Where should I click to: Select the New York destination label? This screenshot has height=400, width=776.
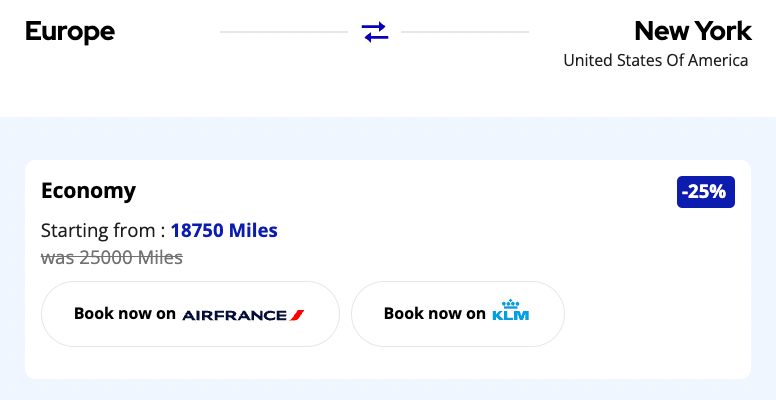pyautogui.click(x=691, y=31)
